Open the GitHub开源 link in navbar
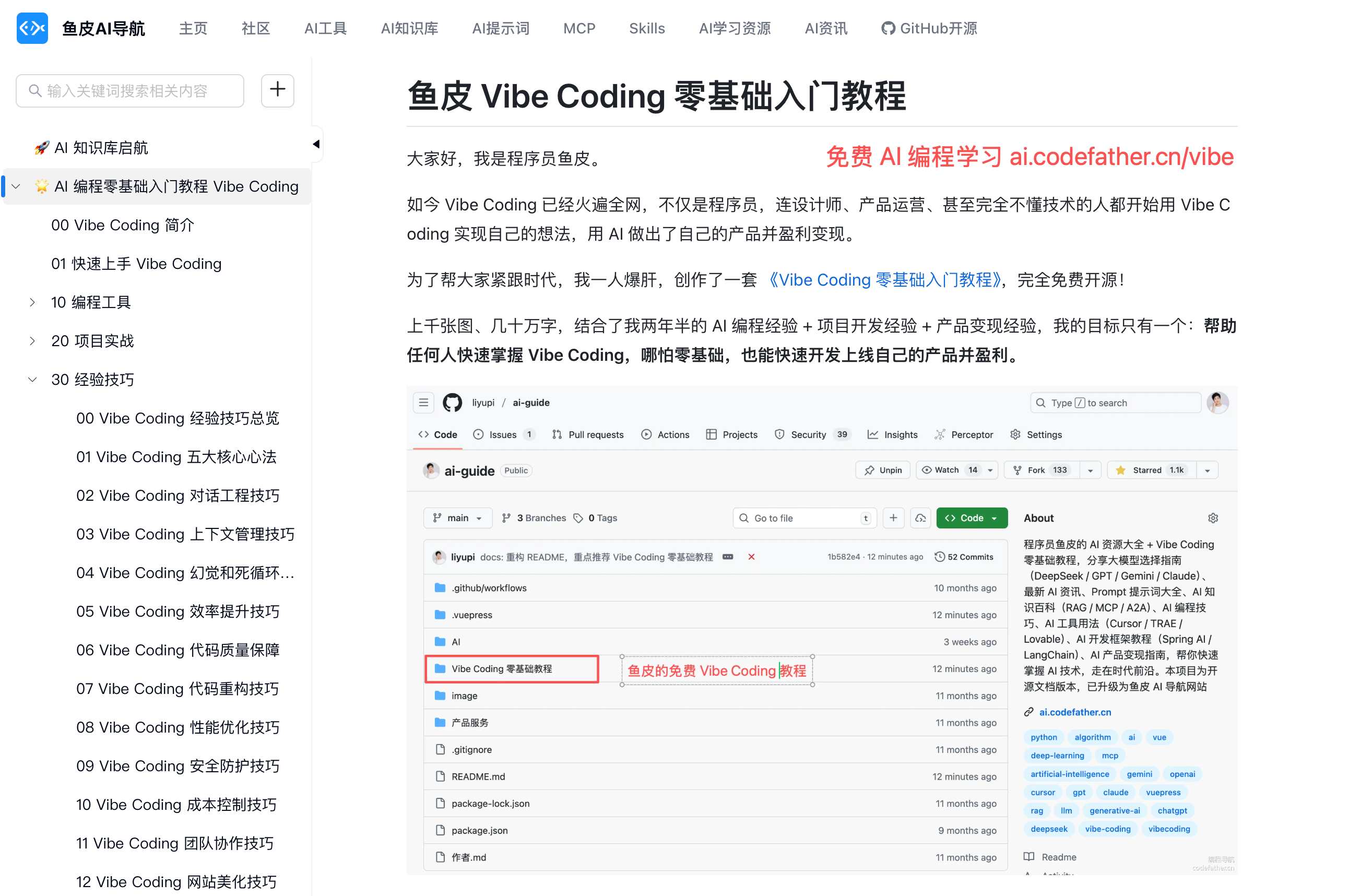 pos(929,28)
